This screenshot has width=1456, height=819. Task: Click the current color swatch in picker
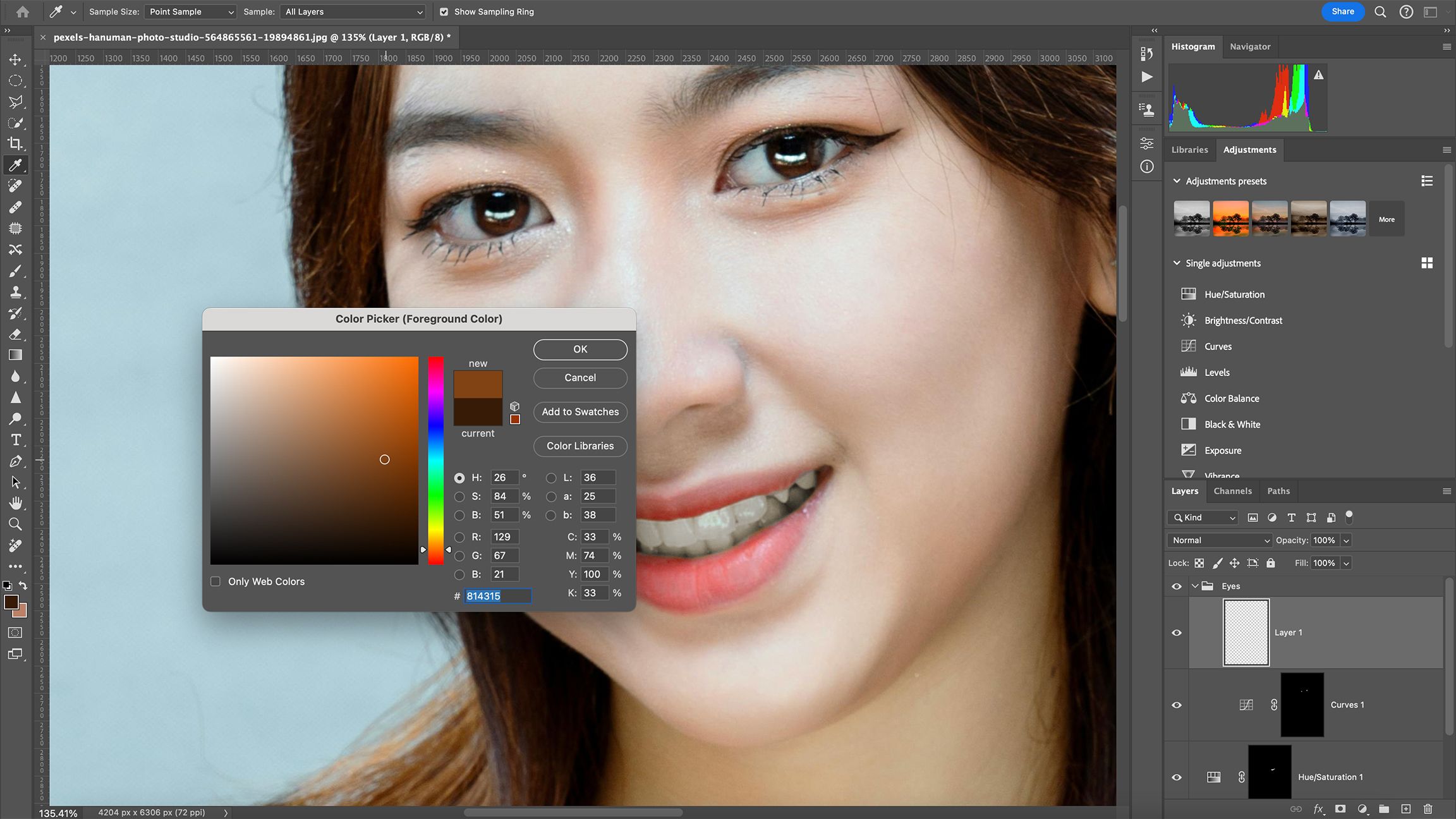point(478,412)
